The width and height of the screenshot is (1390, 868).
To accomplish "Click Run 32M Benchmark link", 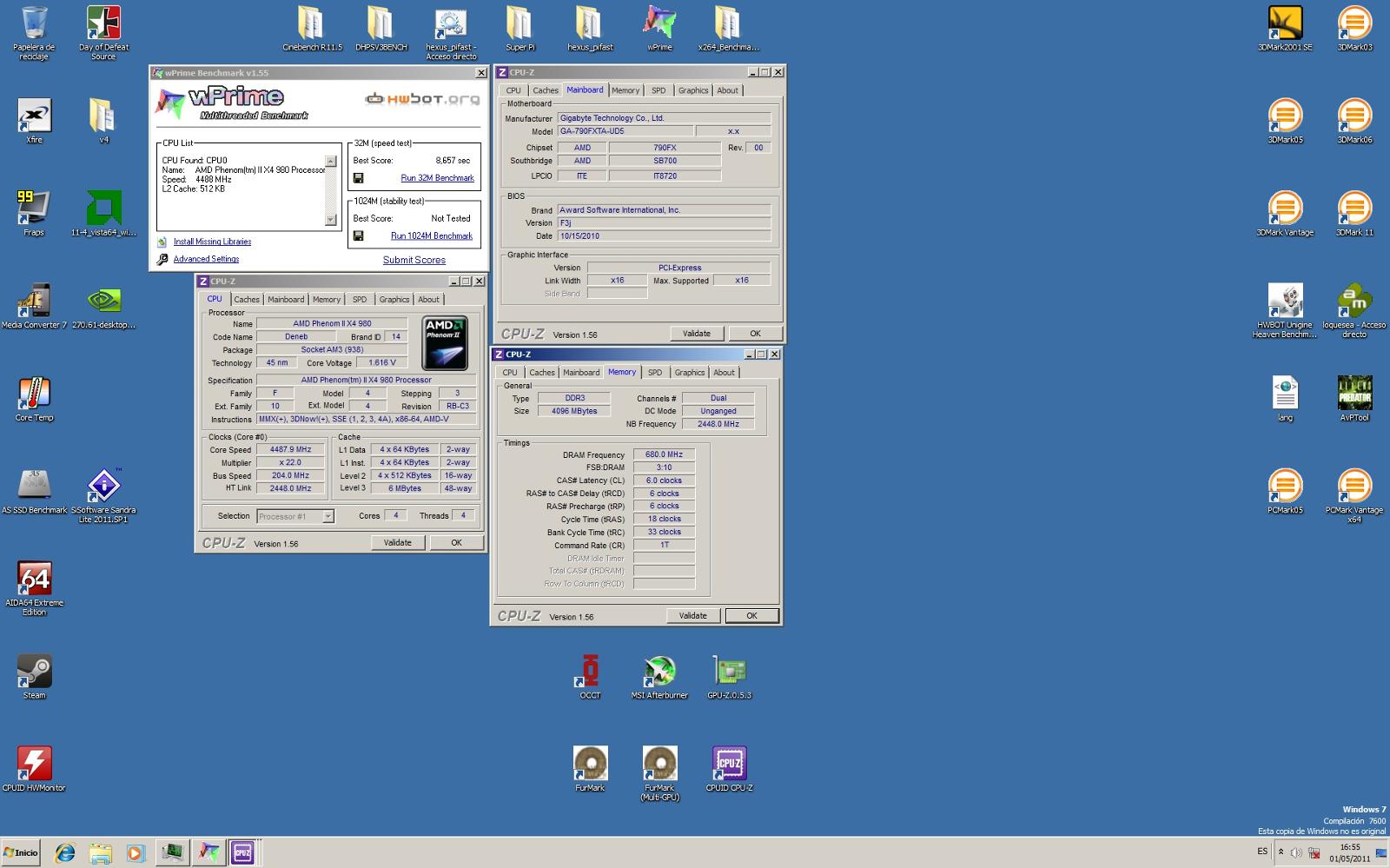I will pyautogui.click(x=437, y=178).
